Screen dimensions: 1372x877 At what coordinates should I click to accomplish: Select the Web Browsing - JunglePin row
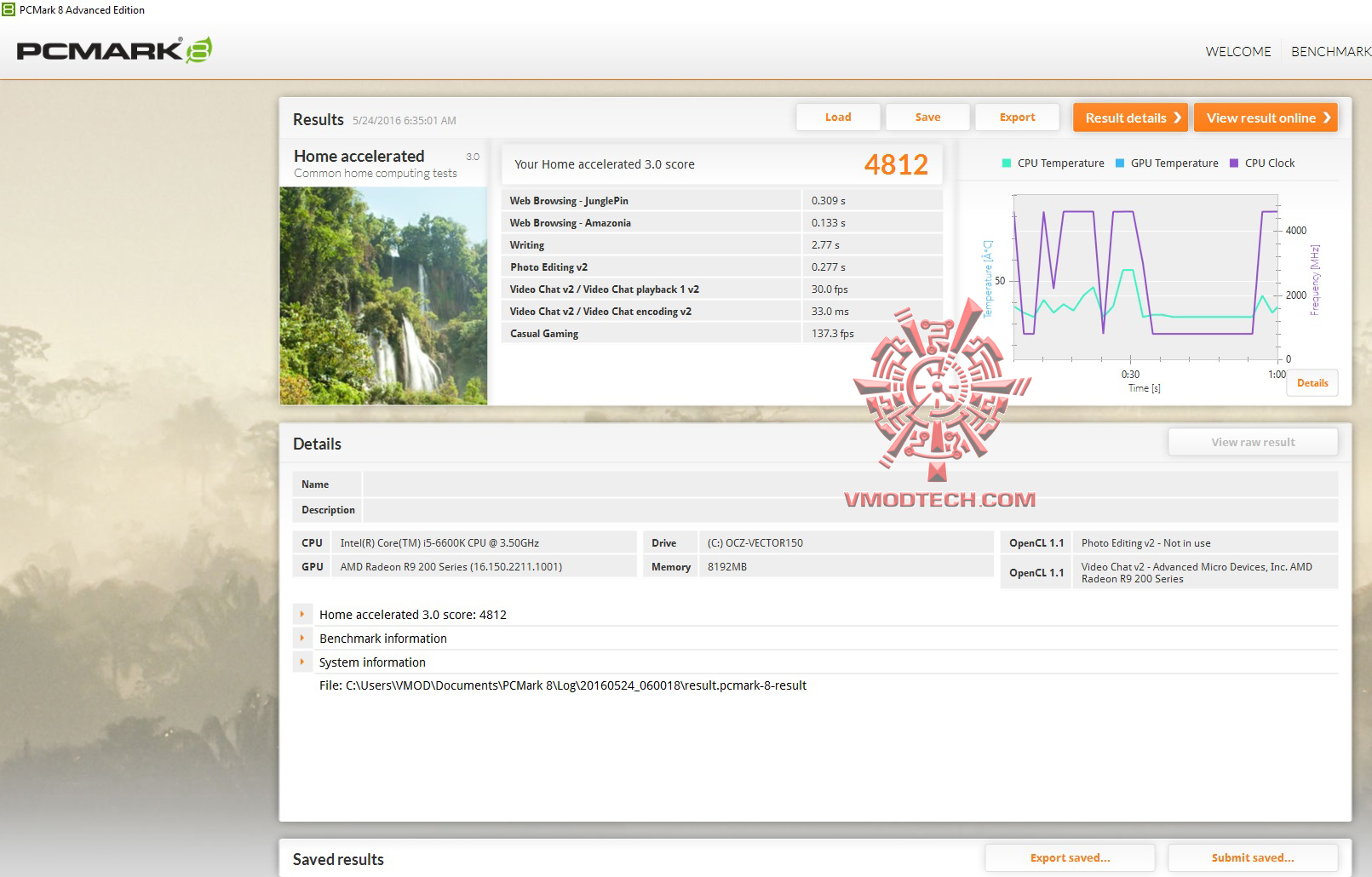(722, 201)
